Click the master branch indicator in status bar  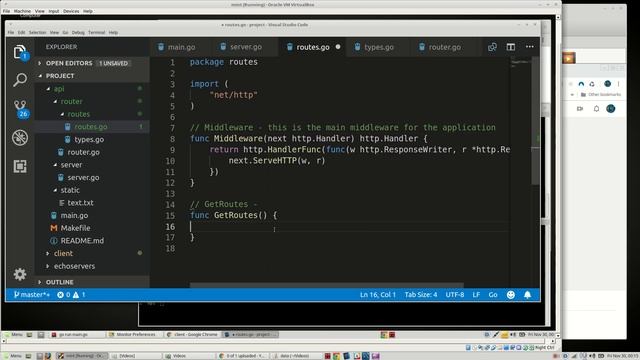31,295
